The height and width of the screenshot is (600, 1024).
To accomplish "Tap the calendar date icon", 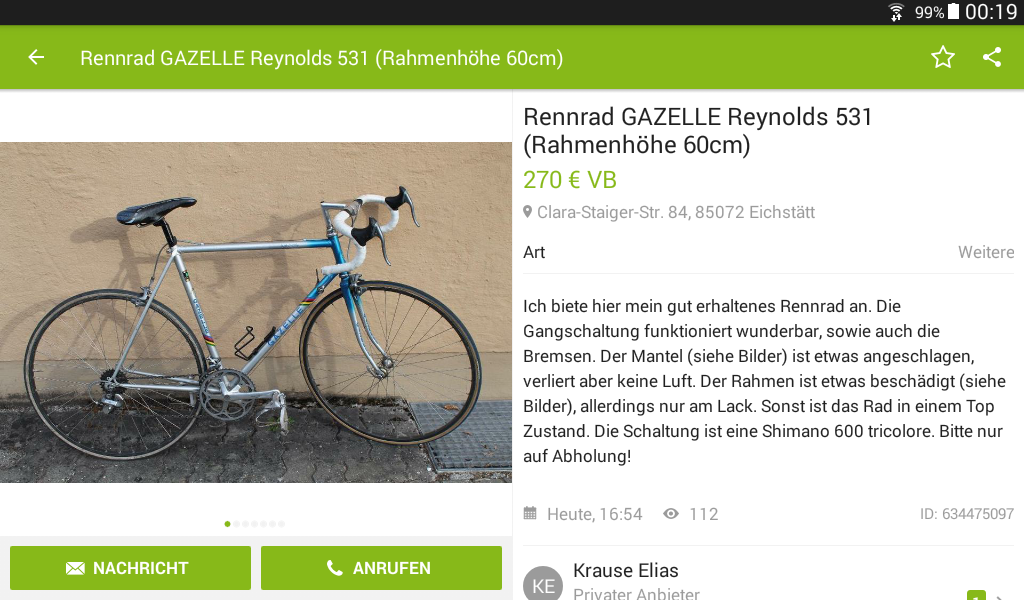I will pos(530,513).
